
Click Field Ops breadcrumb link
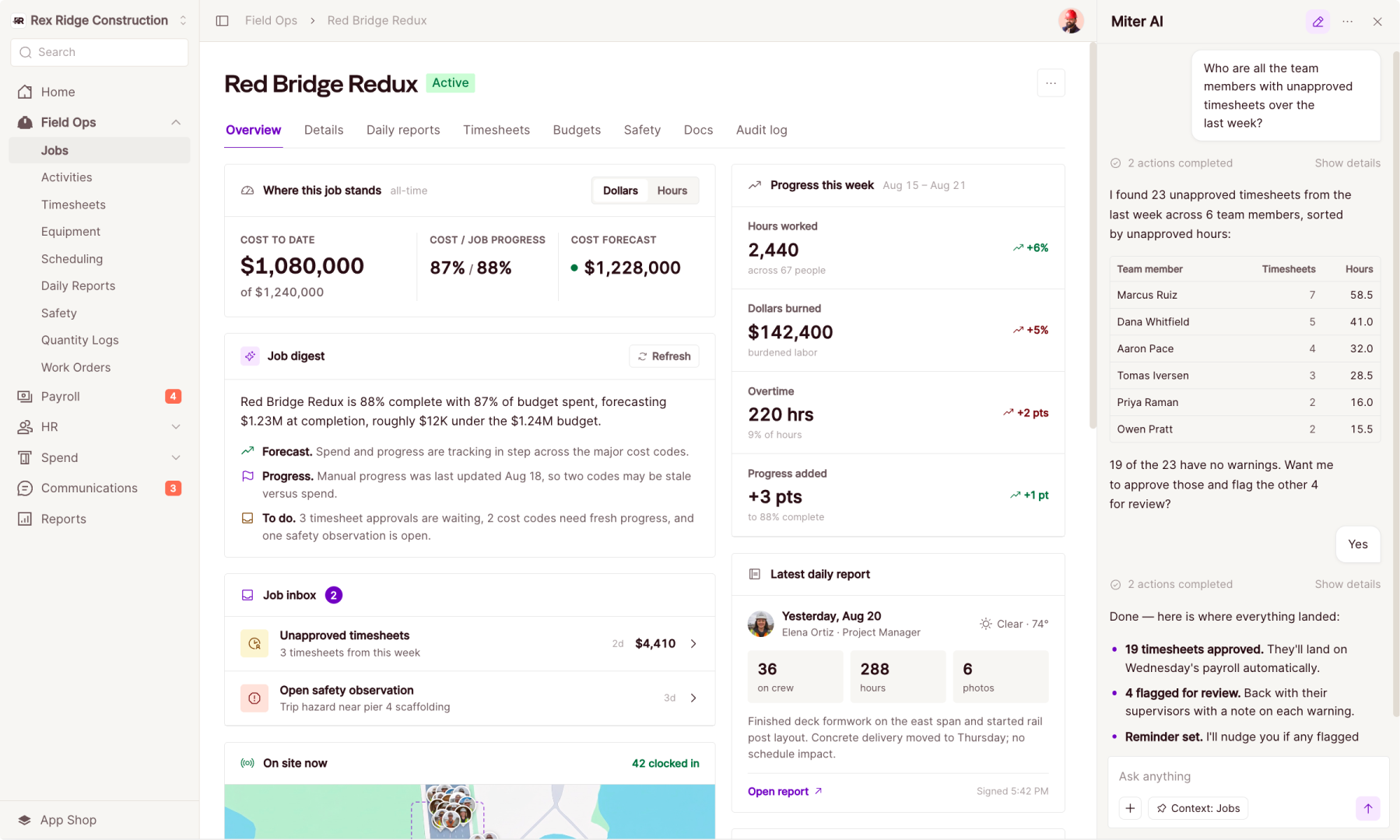(271, 21)
